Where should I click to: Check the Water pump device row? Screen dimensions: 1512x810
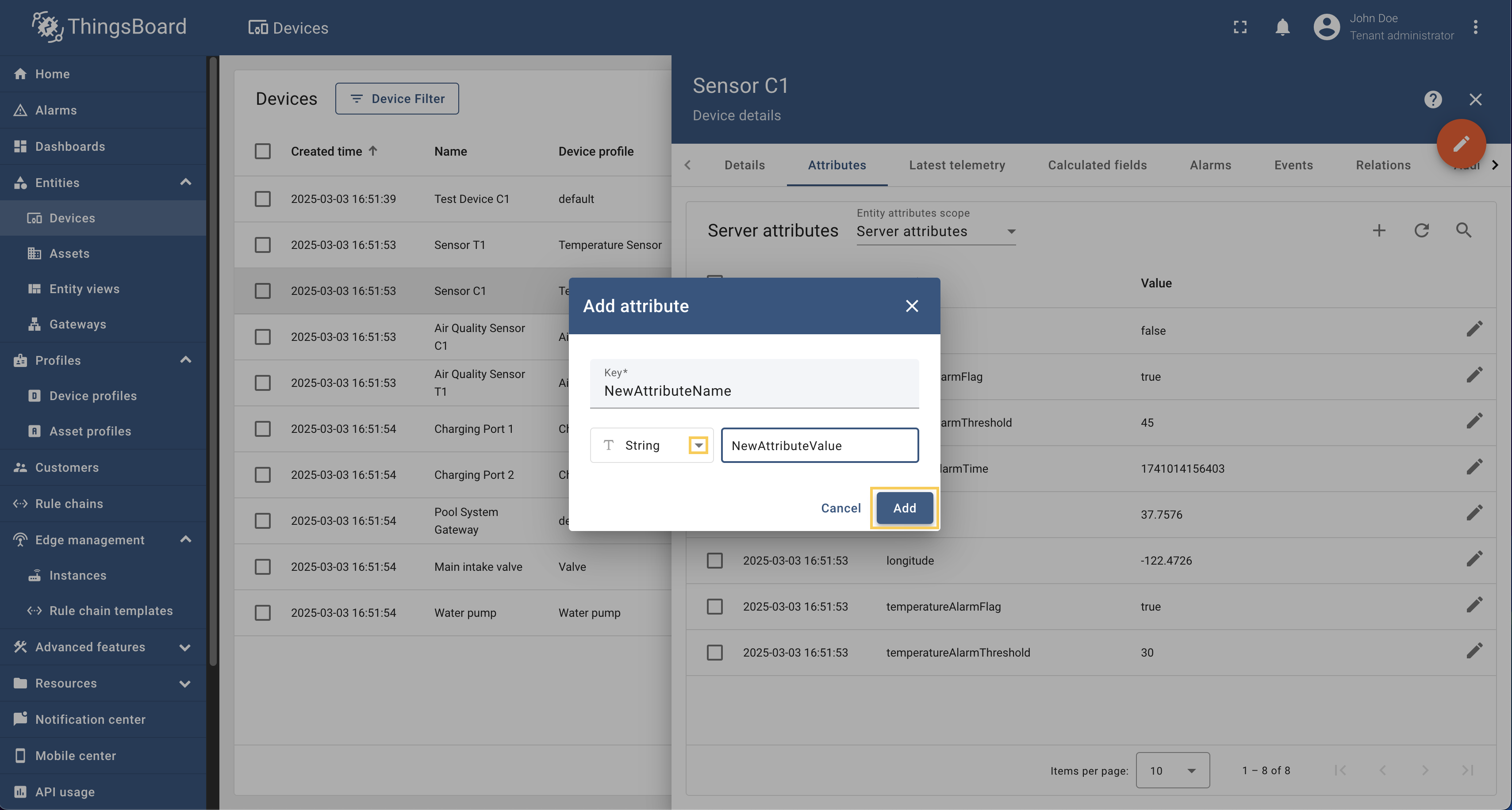pos(262,612)
